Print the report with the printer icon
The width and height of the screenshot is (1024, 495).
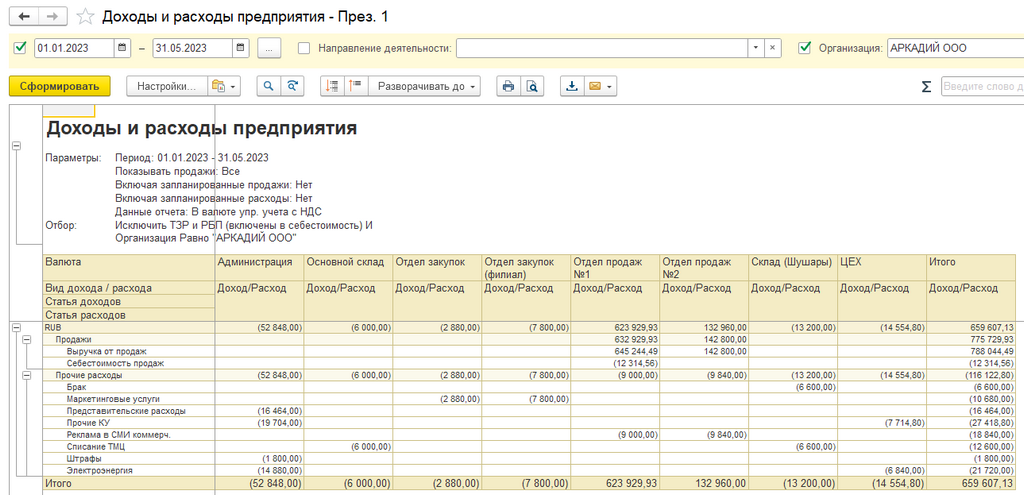[509, 86]
